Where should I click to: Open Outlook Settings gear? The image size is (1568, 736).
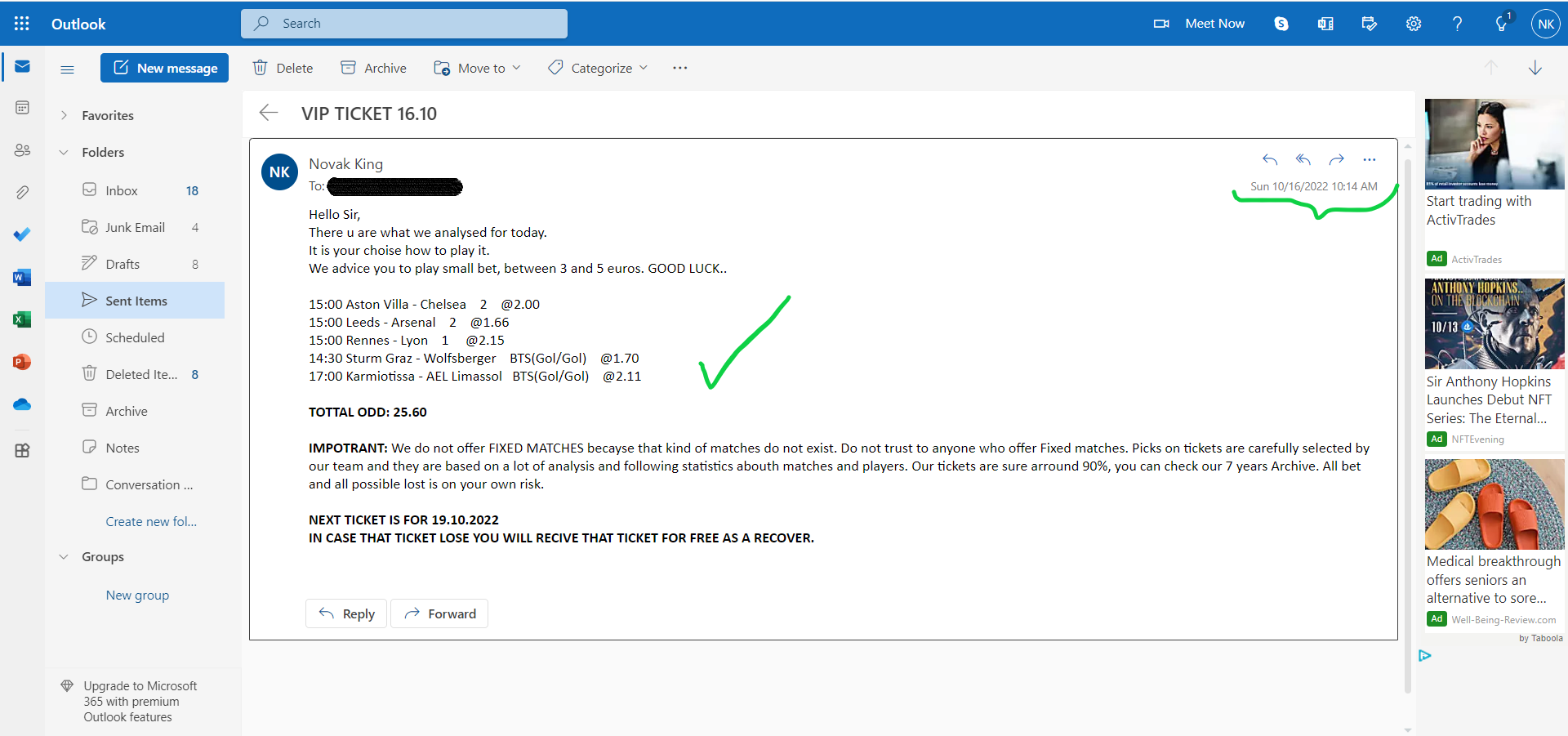pyautogui.click(x=1414, y=24)
